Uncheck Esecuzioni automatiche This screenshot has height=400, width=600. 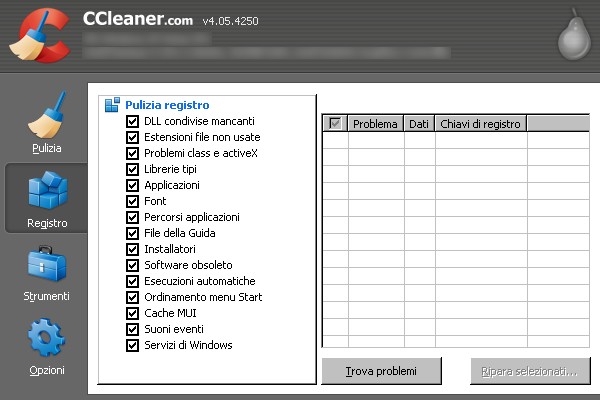(132, 281)
